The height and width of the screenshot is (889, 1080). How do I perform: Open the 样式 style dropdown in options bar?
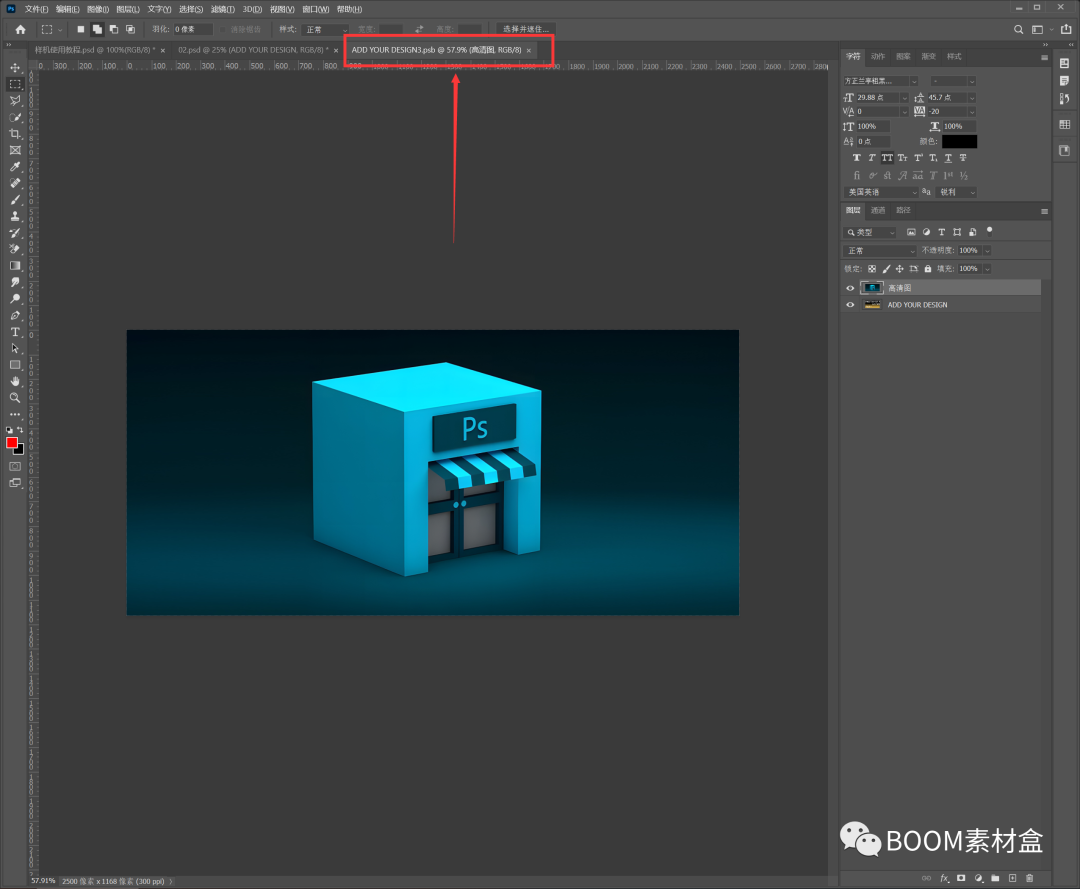pos(326,30)
